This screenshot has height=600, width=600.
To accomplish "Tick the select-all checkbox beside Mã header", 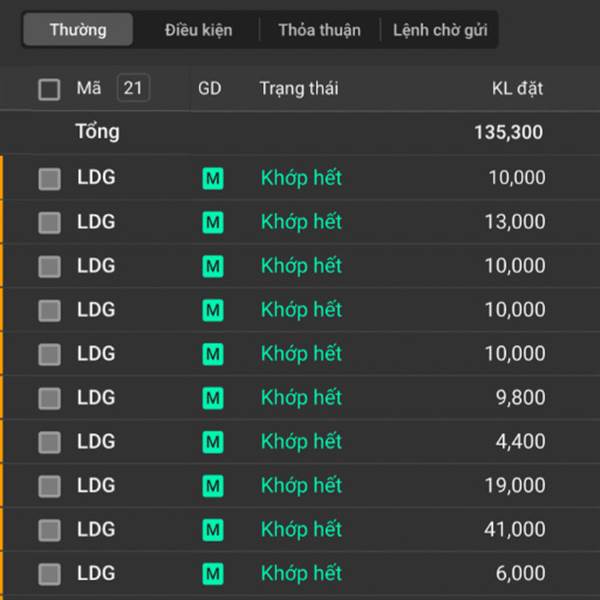I will pyautogui.click(x=49, y=89).
